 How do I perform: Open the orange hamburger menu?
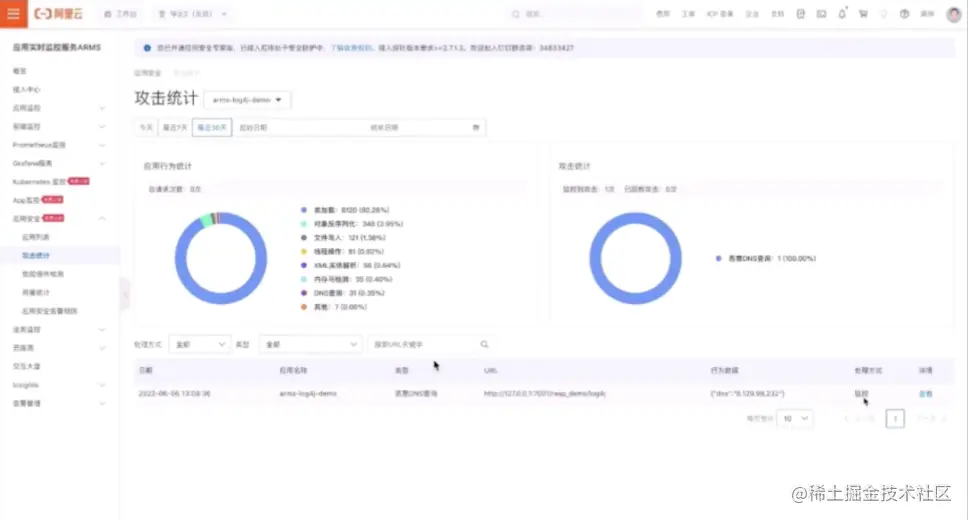[14, 14]
